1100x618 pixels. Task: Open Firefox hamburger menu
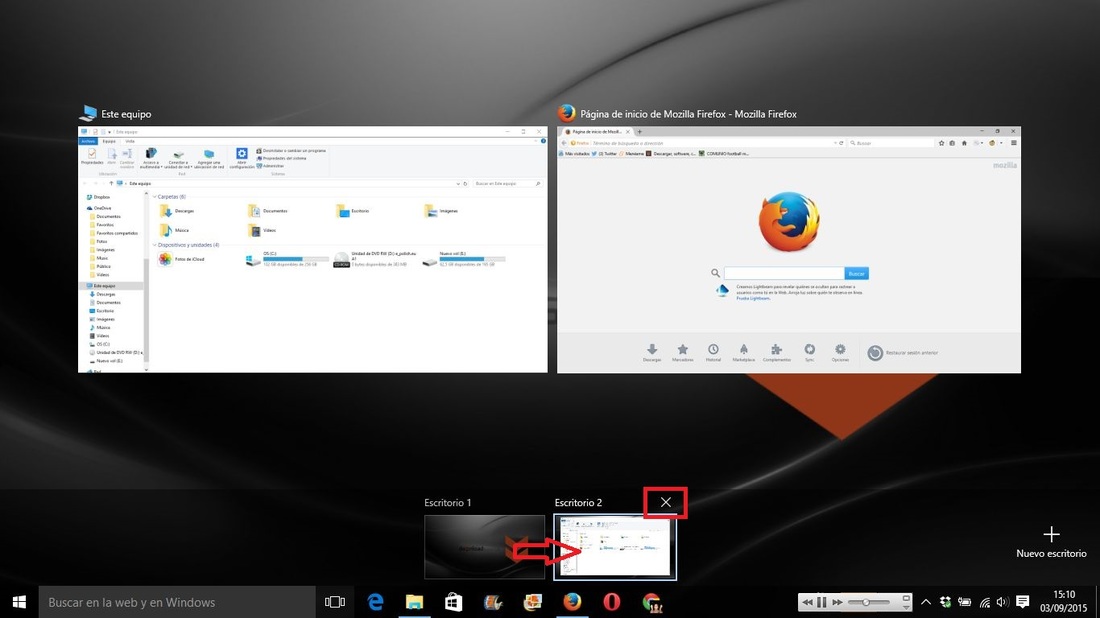tap(1013, 143)
